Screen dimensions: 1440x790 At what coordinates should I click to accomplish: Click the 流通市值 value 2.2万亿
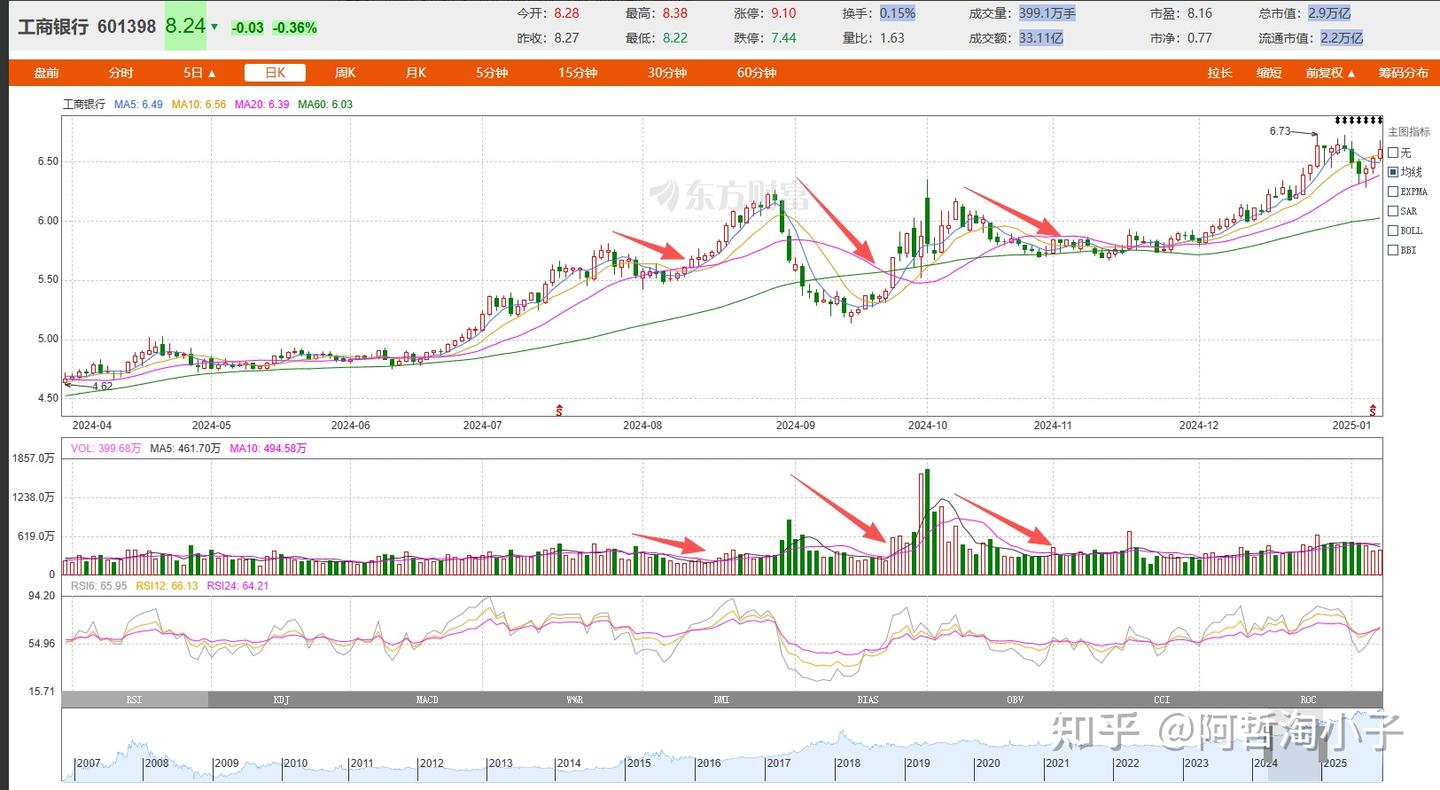[1341, 38]
